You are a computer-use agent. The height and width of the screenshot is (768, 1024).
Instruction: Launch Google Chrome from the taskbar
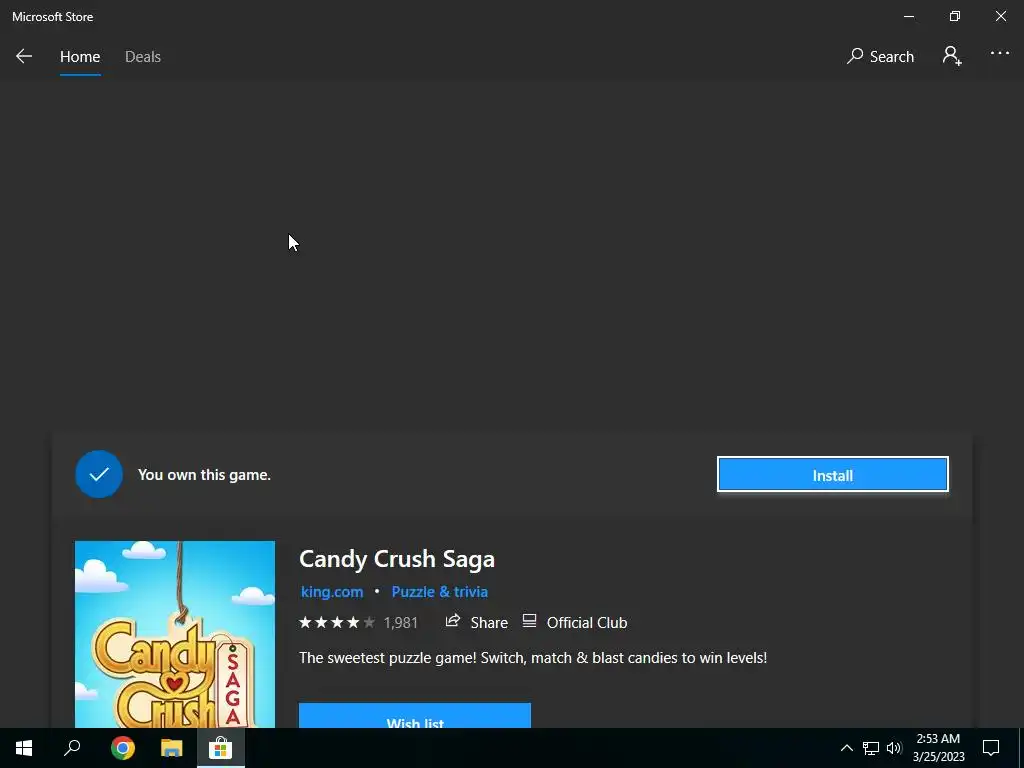point(123,748)
